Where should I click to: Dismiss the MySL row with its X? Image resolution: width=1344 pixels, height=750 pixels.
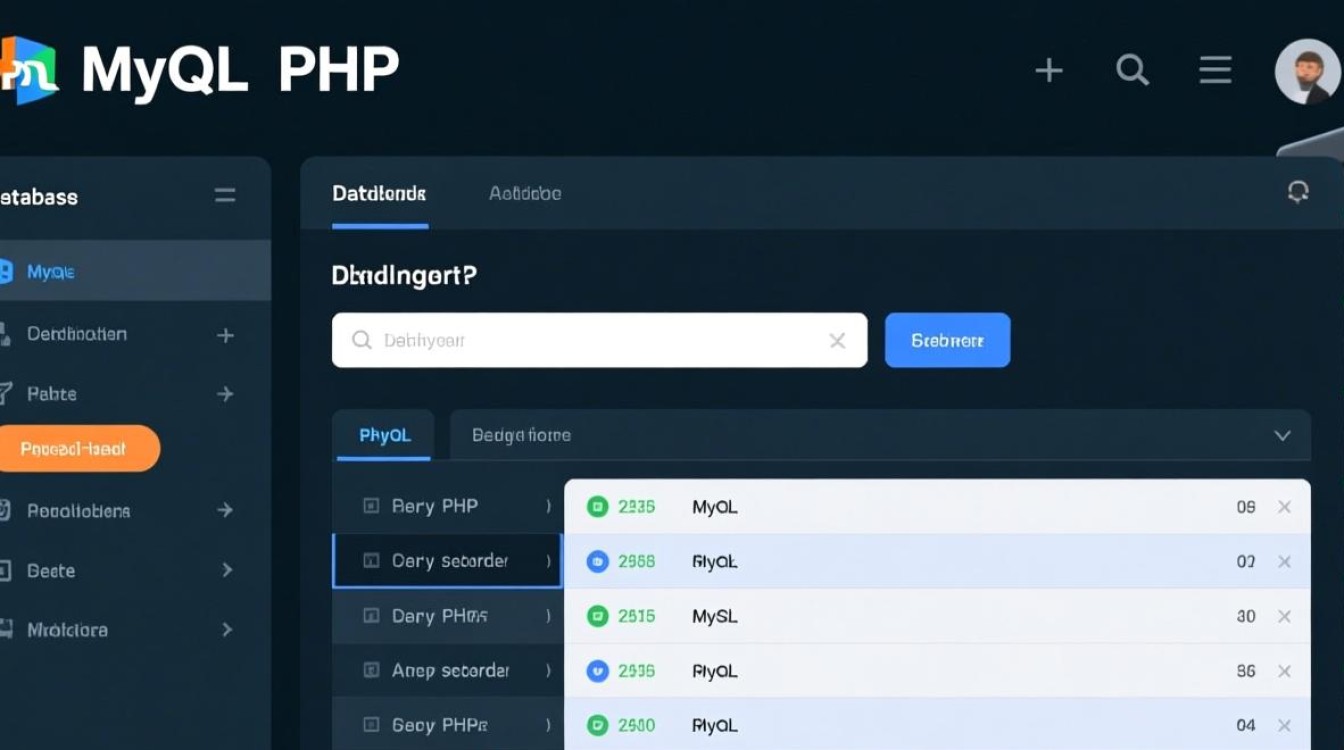pyautogui.click(x=1285, y=616)
